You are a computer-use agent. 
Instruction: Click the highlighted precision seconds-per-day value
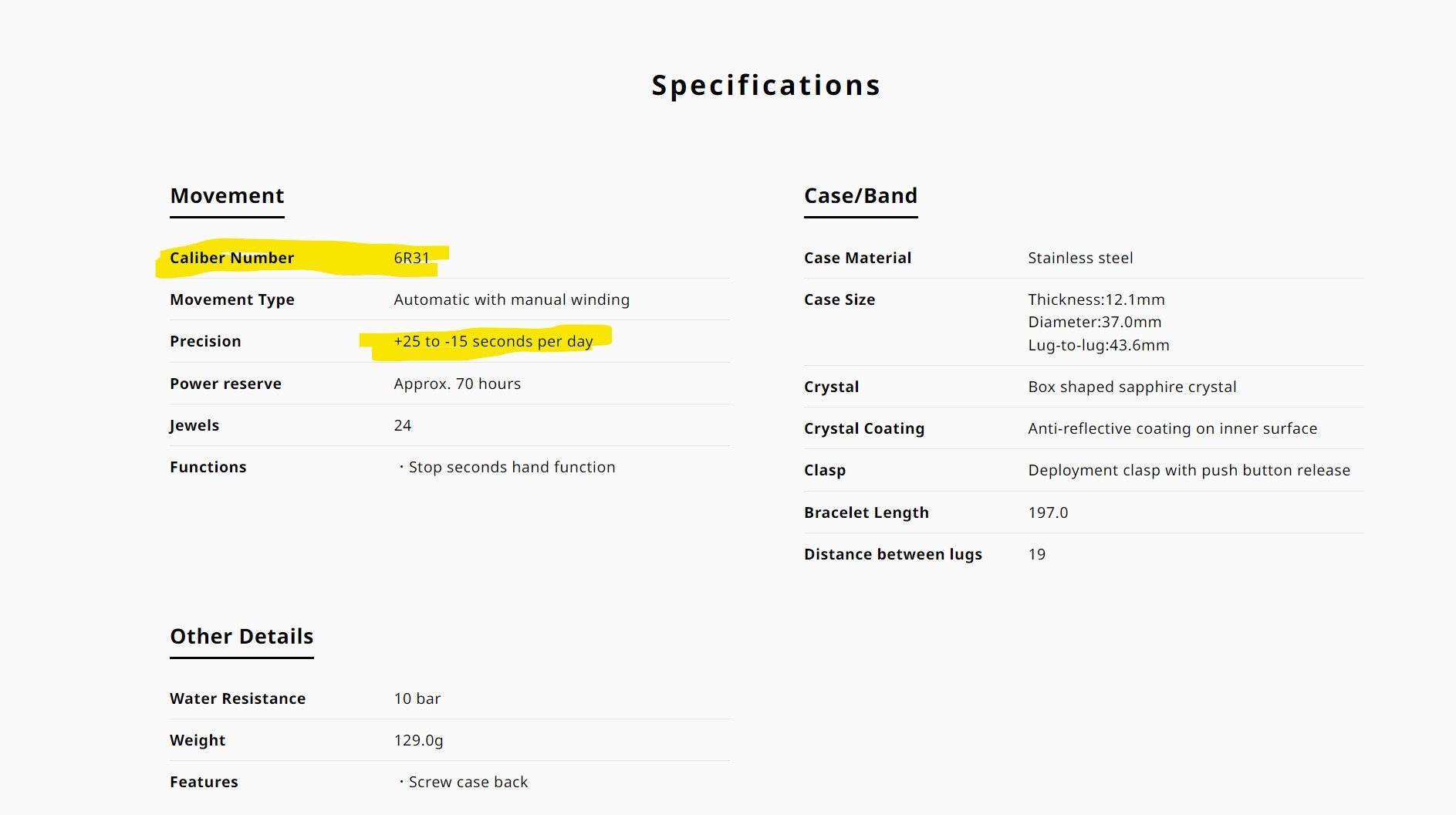(493, 341)
